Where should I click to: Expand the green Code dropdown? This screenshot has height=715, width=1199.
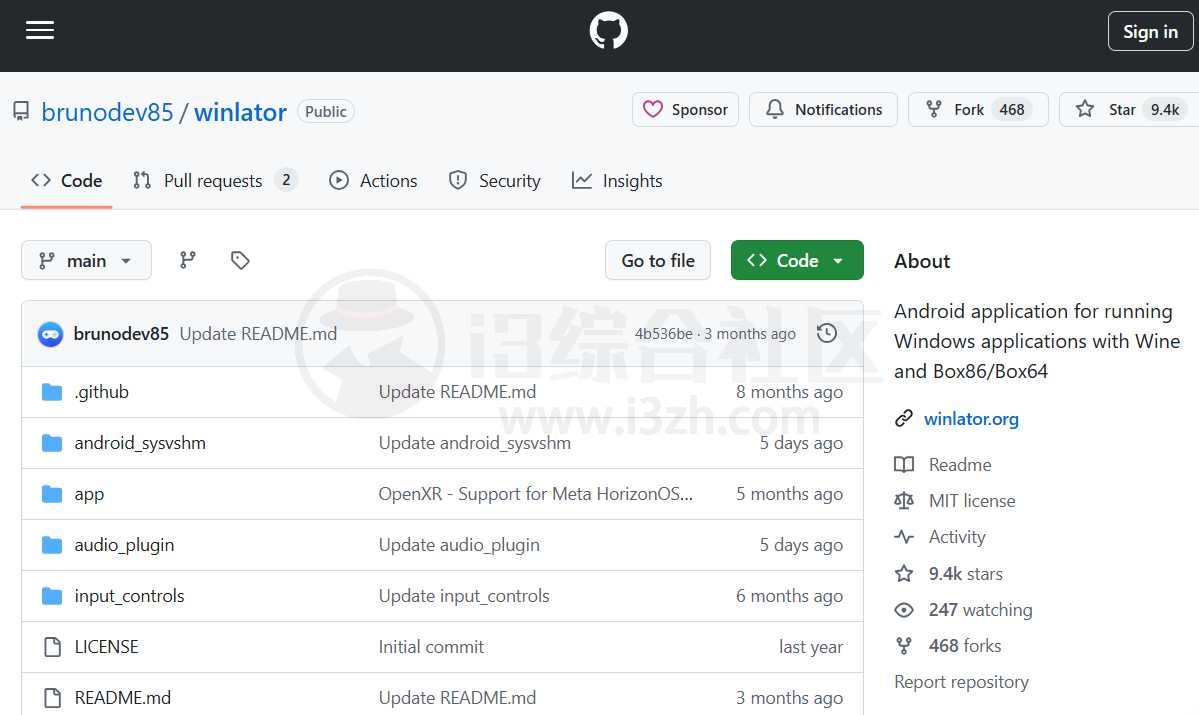click(x=797, y=260)
